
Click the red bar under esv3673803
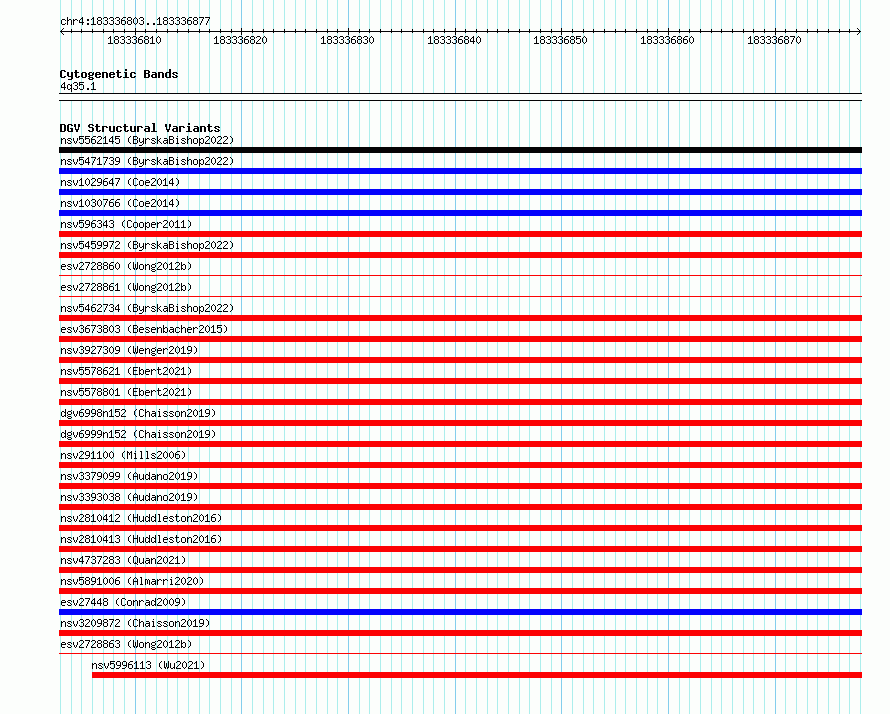(460, 339)
